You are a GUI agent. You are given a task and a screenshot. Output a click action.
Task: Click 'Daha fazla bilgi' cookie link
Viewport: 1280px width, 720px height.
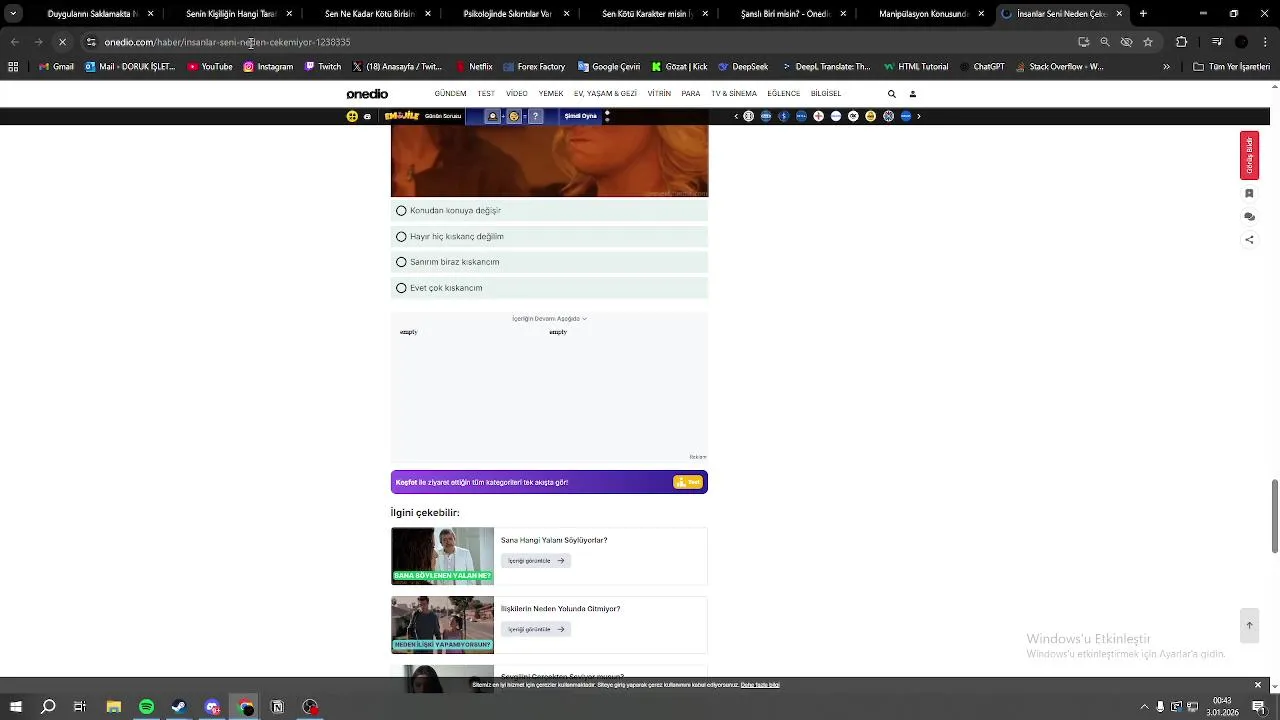click(x=760, y=685)
